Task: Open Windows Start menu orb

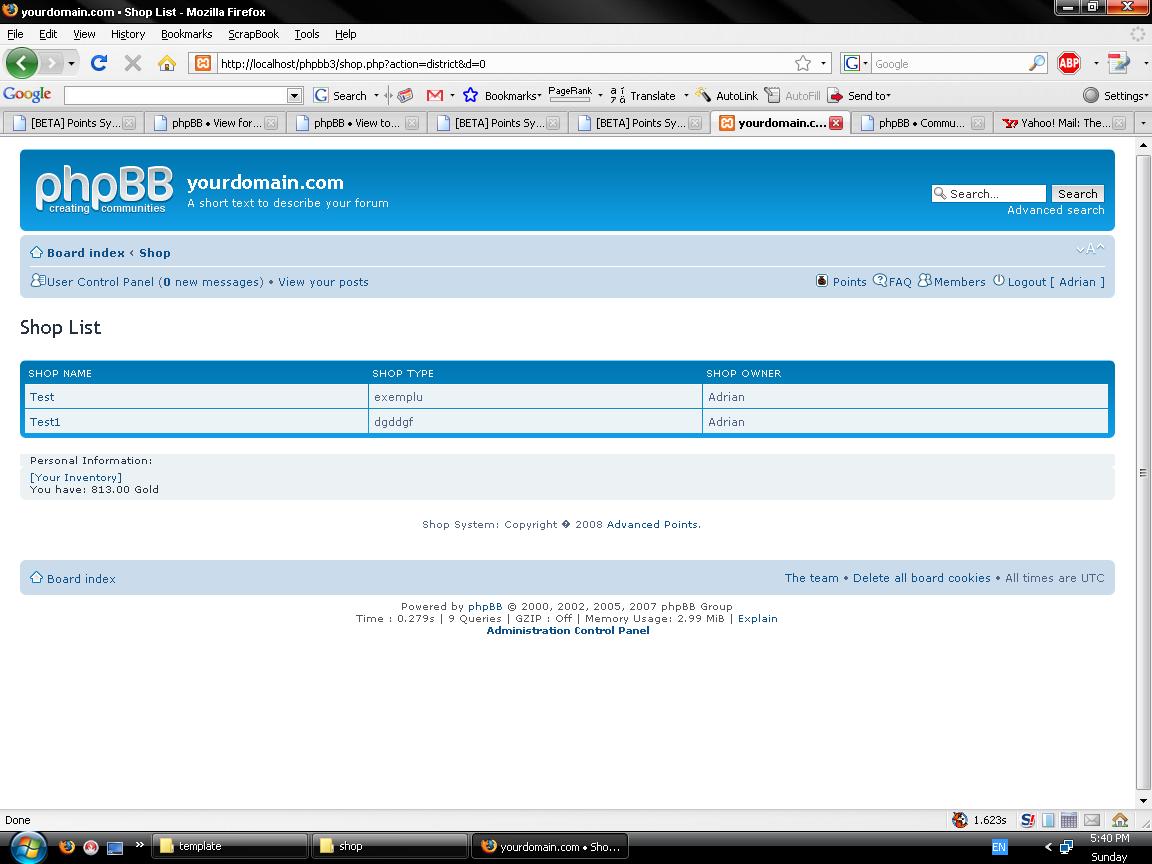Action: pos(26,846)
